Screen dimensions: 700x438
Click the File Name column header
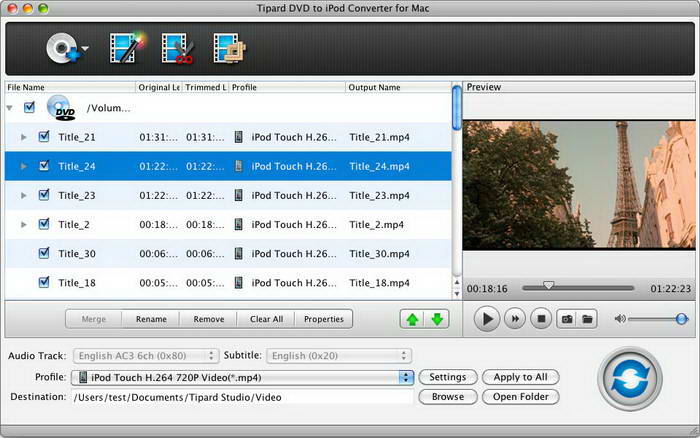(x=70, y=87)
